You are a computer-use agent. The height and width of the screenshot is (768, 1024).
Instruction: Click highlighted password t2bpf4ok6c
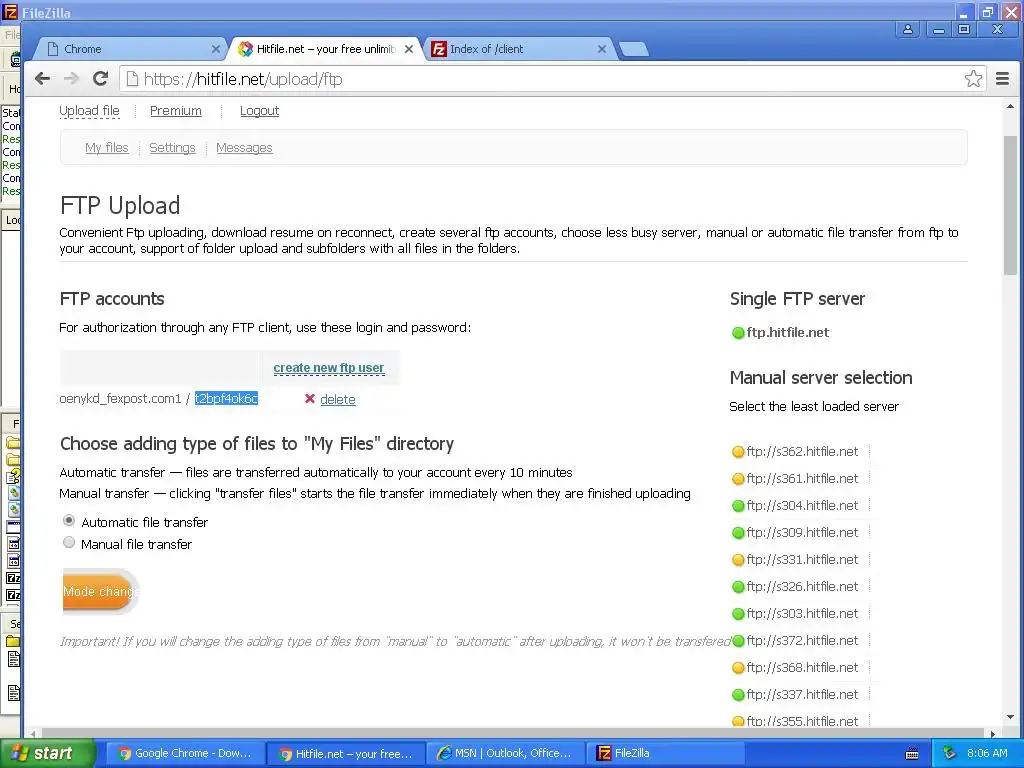226,398
